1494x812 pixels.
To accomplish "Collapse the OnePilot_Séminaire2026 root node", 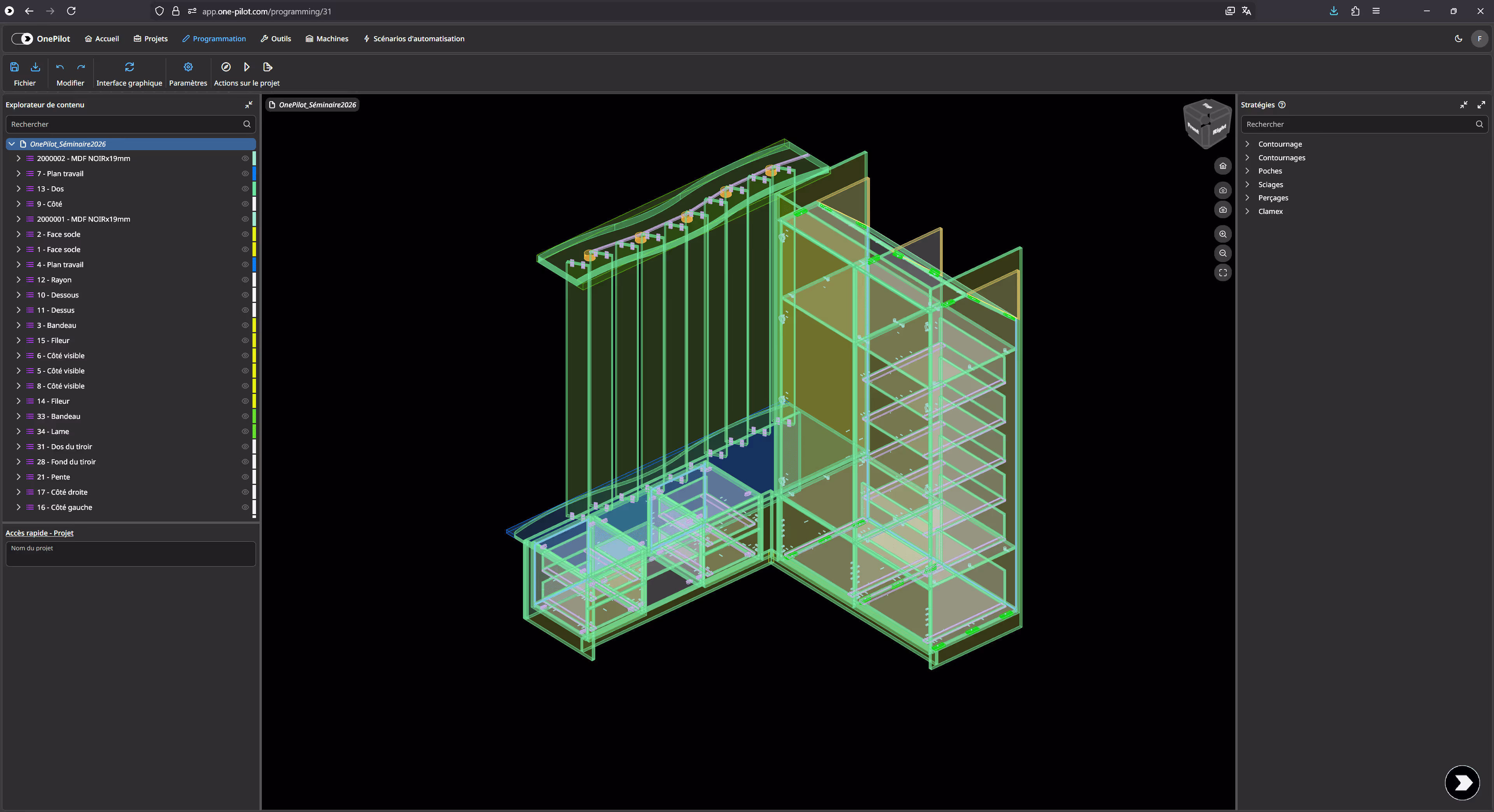I will 12,144.
